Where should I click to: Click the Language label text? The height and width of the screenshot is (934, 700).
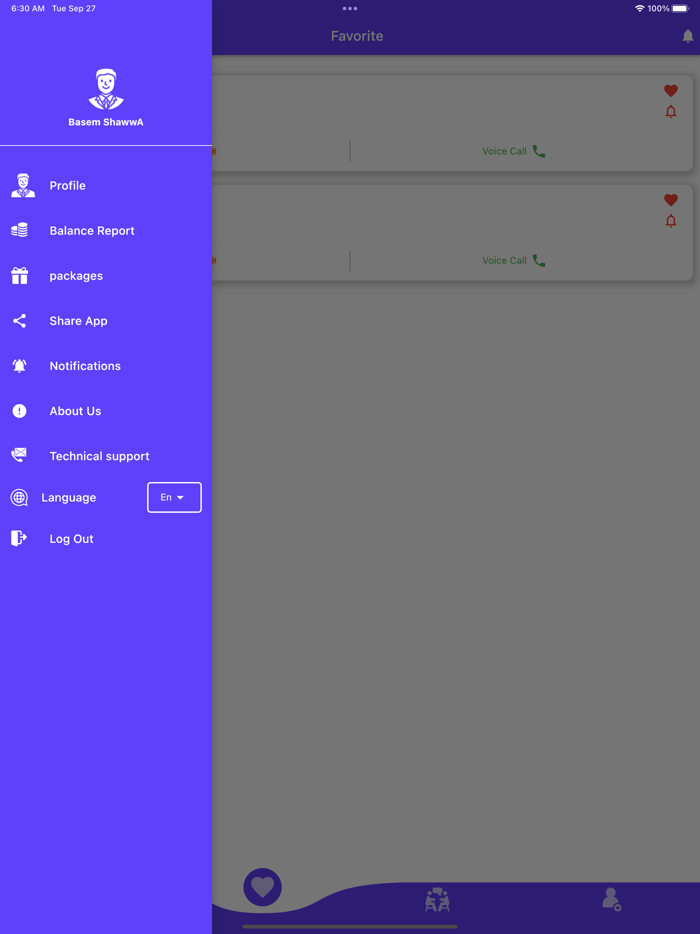coord(69,497)
